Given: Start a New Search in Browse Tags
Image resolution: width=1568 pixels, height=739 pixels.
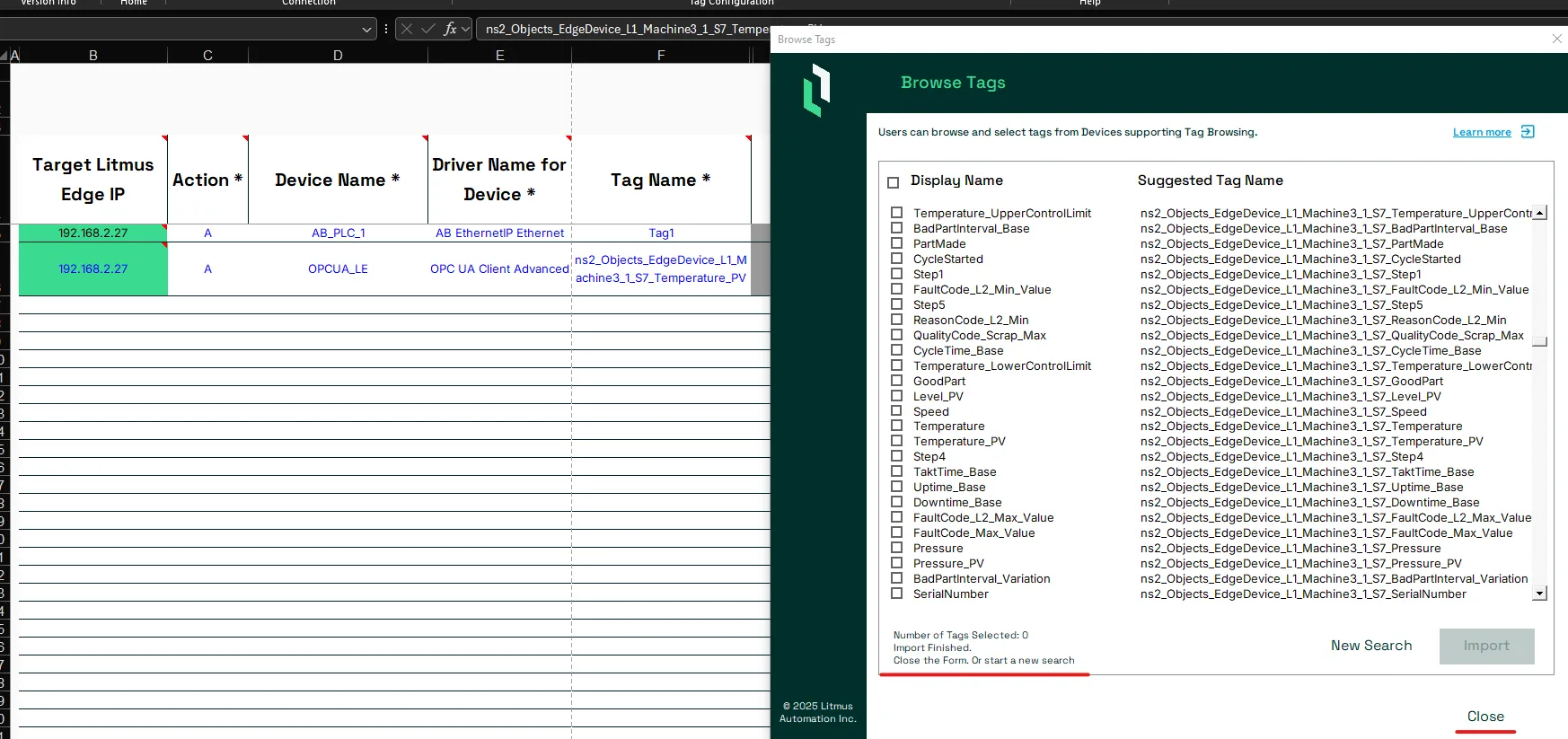Looking at the screenshot, I should [1371, 646].
